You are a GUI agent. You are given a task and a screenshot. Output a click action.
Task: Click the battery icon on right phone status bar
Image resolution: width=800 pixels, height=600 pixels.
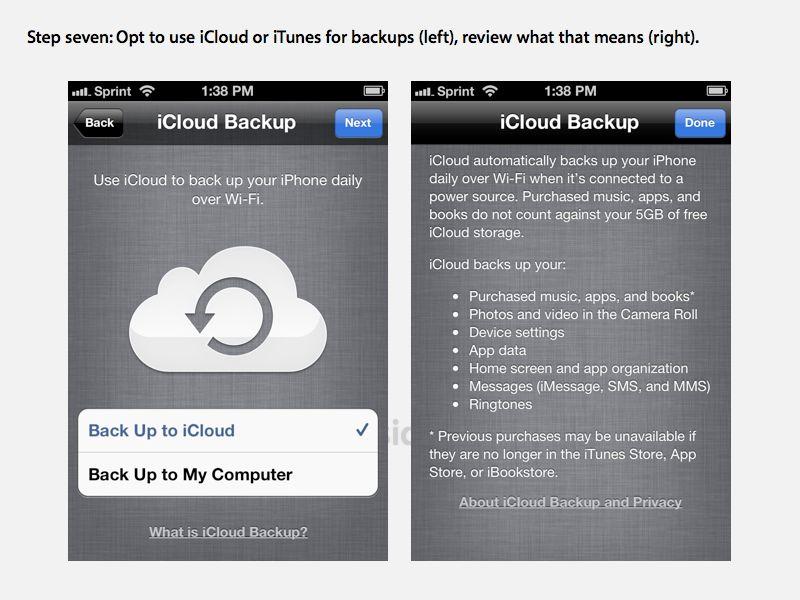pyautogui.click(x=717, y=91)
